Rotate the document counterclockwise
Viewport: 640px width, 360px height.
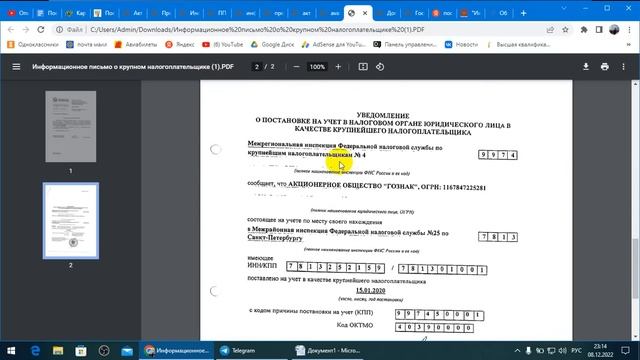[x=380, y=67]
